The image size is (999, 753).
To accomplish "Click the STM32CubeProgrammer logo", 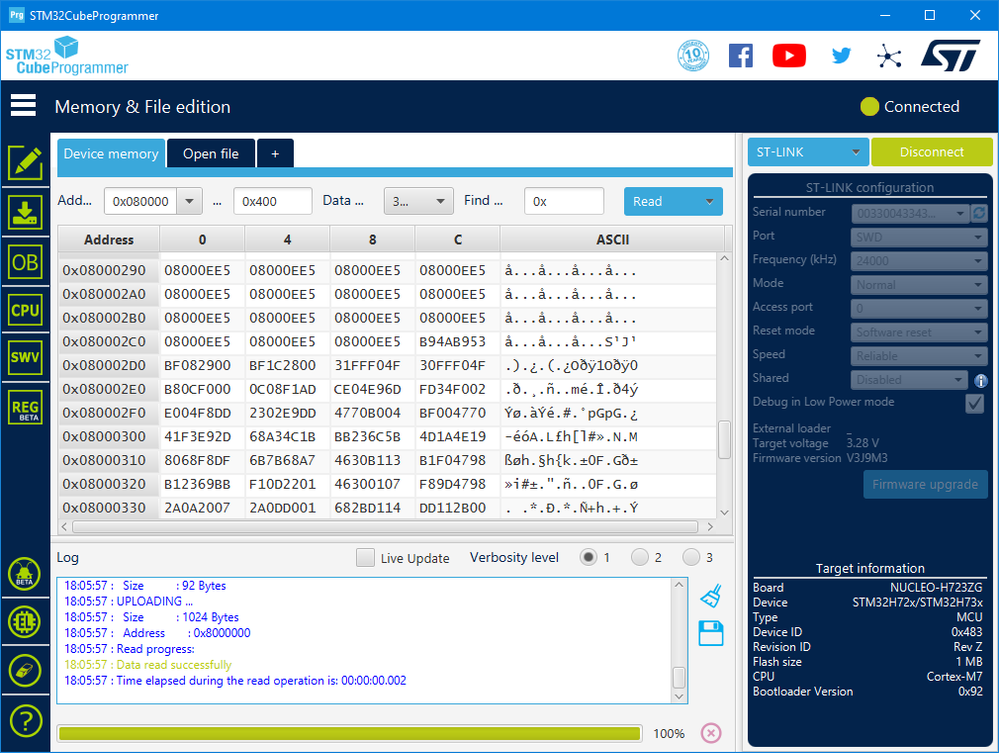I will pos(67,55).
